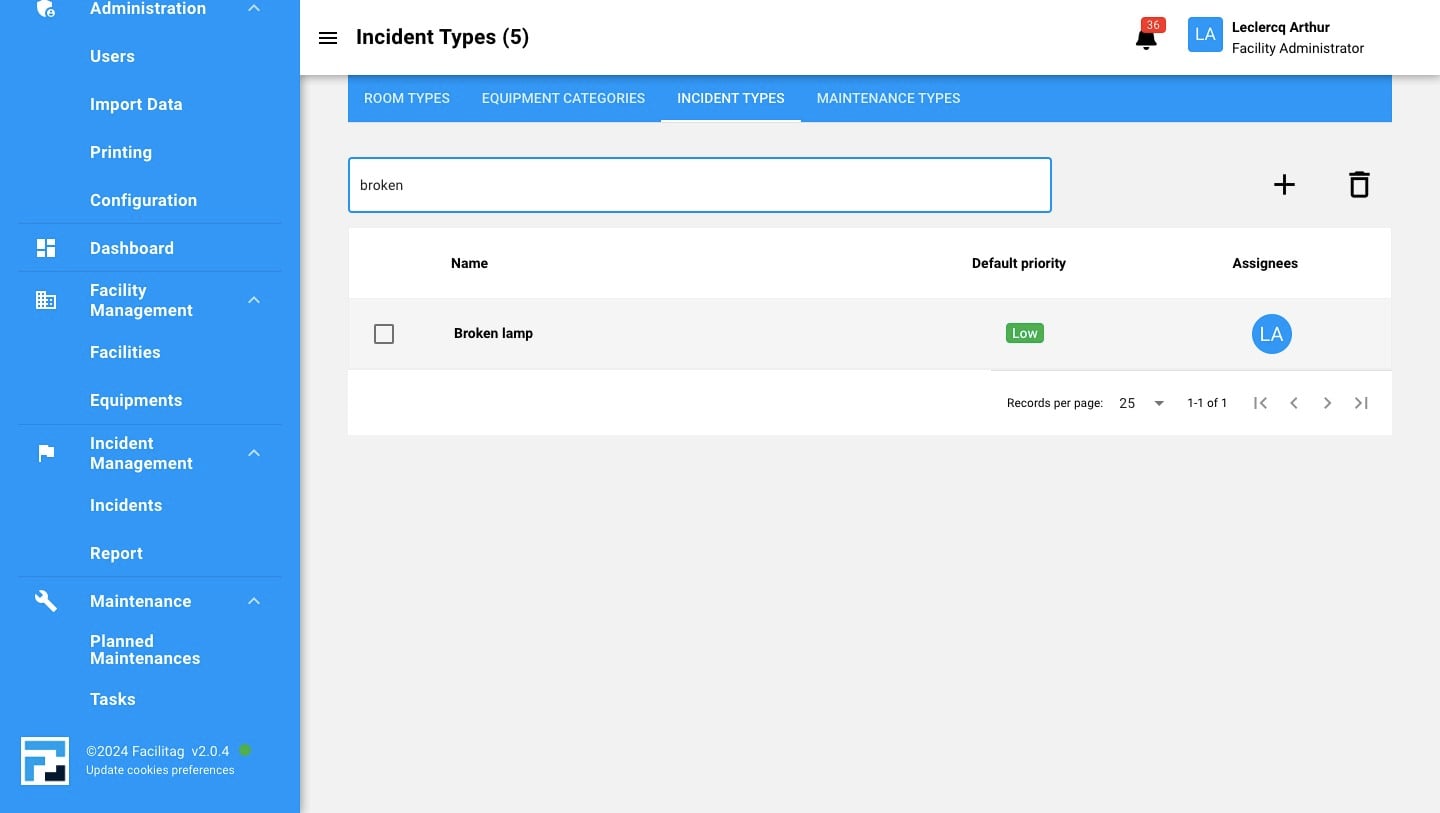Open the LA user avatar
The width and height of the screenshot is (1440, 813).
tap(1205, 34)
